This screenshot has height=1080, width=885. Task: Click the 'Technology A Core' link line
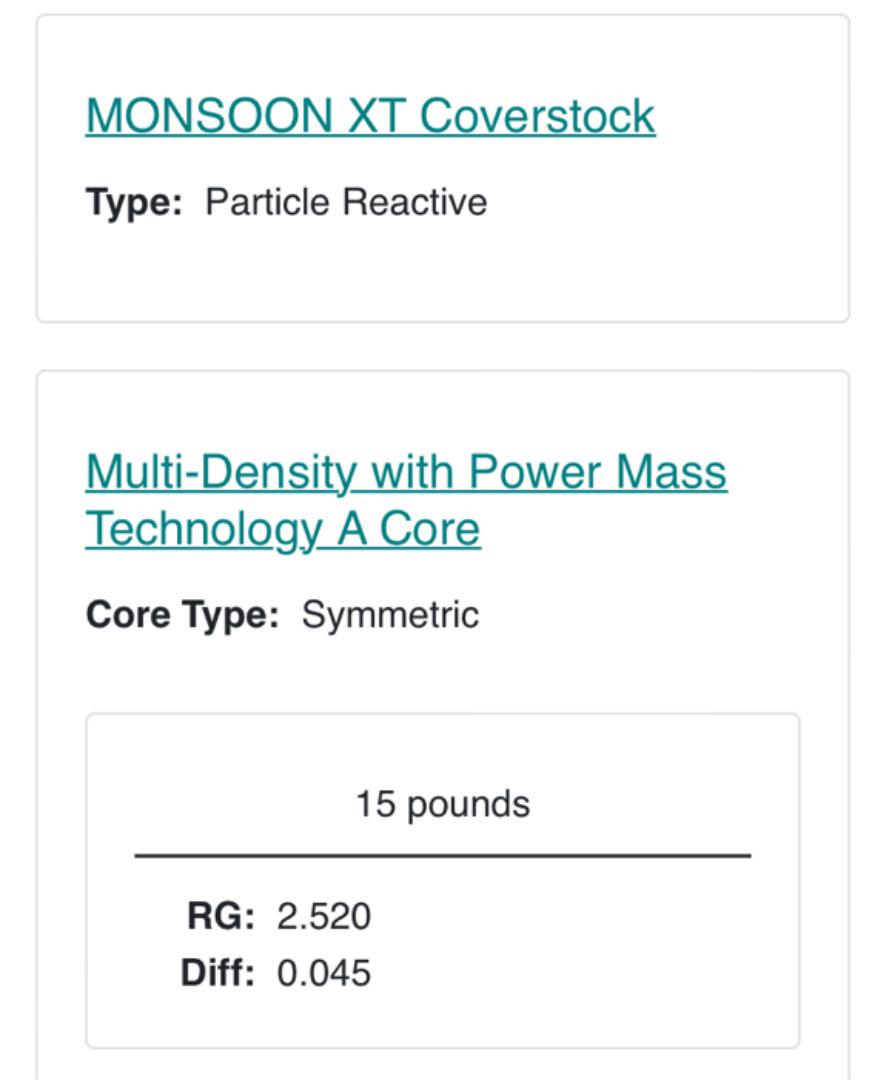coord(282,530)
